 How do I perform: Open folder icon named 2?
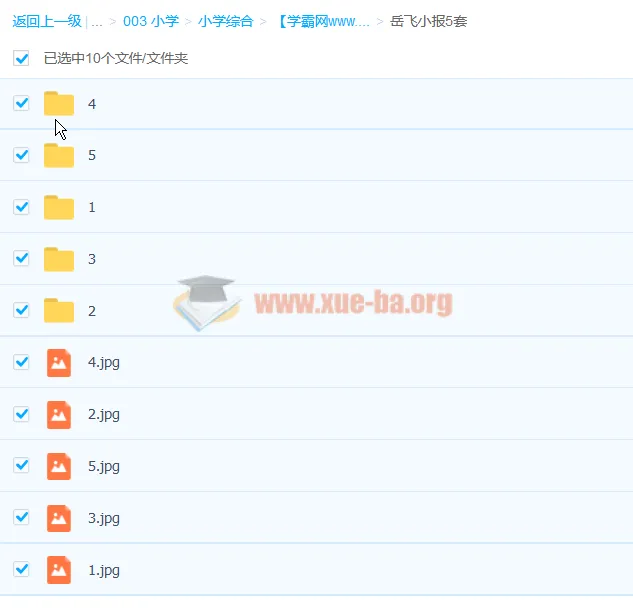[x=59, y=311]
